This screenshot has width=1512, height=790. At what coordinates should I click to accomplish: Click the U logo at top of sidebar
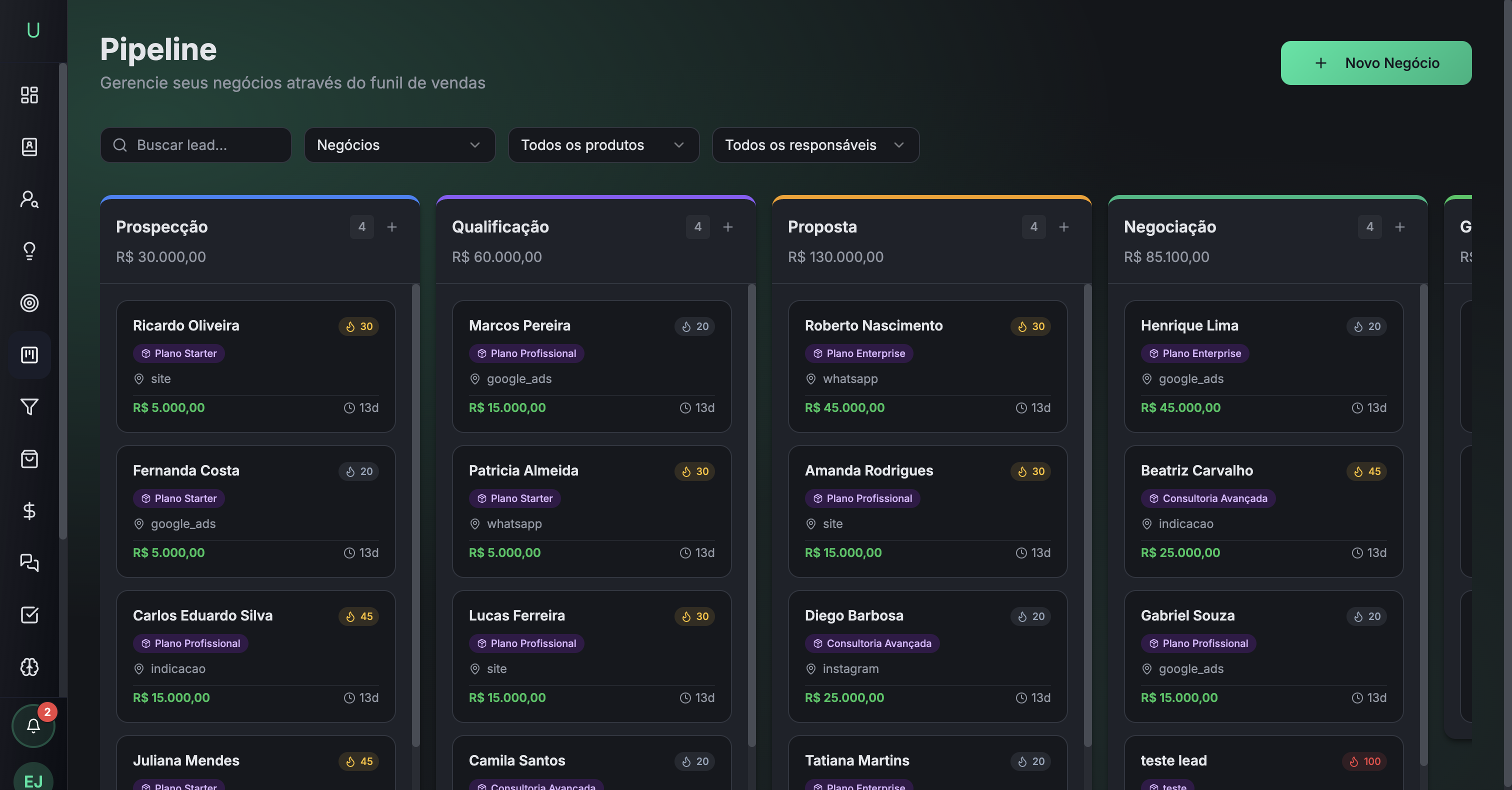tap(33, 30)
